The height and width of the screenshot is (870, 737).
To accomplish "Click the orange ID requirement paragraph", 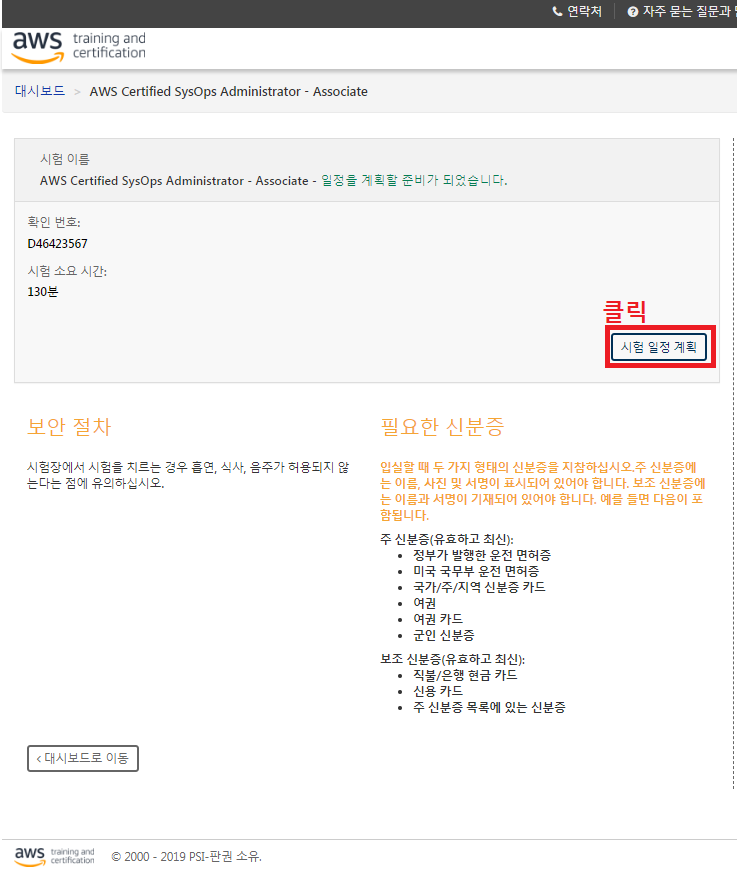I will coord(543,491).
